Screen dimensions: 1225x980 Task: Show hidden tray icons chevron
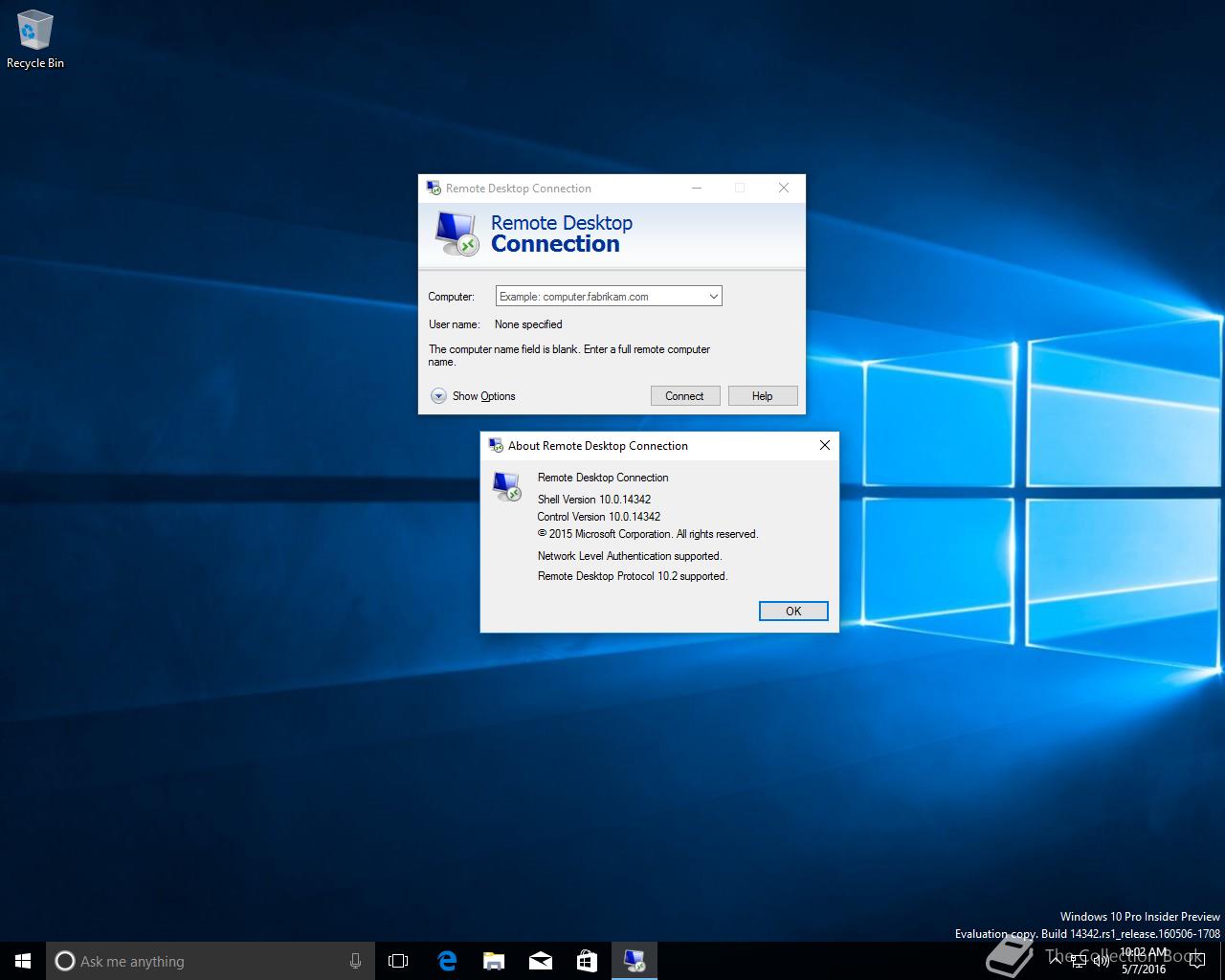[1055, 961]
